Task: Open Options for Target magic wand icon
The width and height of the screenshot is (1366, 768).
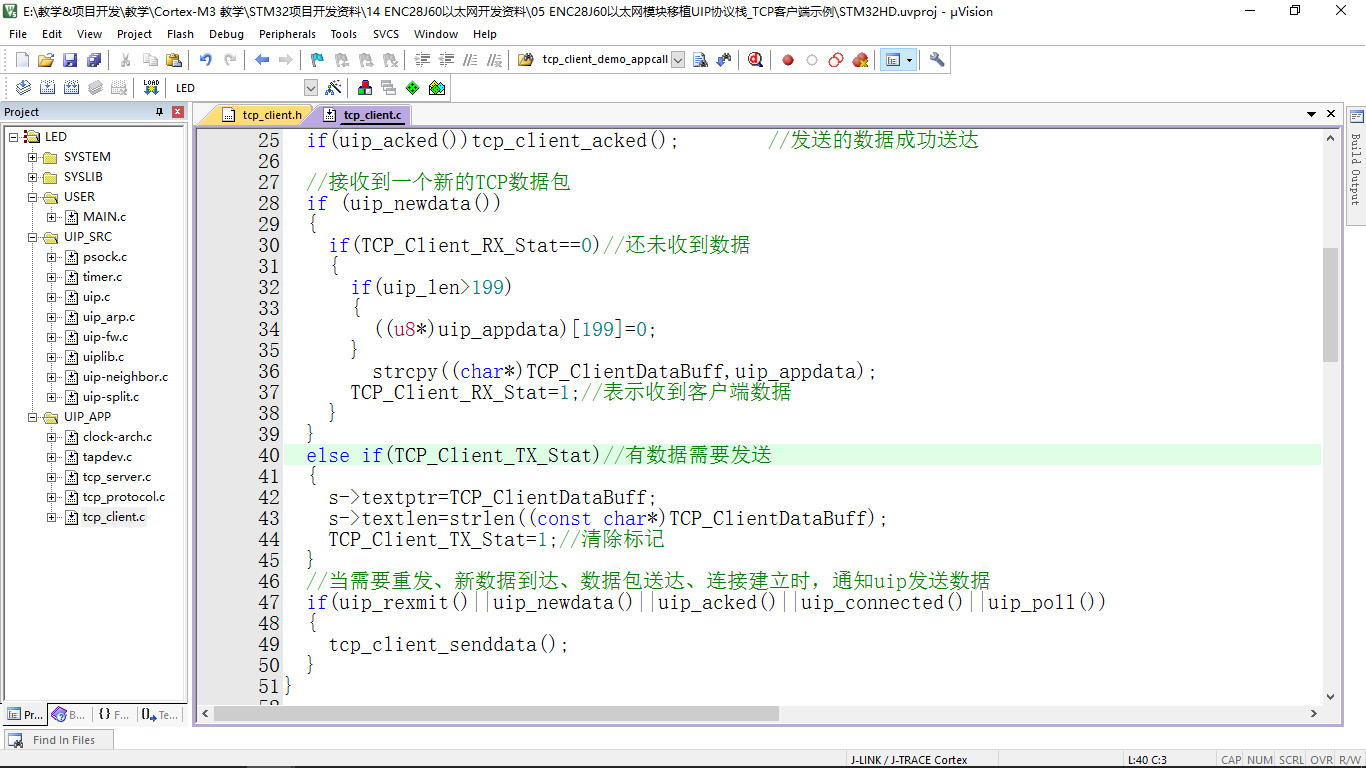Action: pyautogui.click(x=333, y=88)
